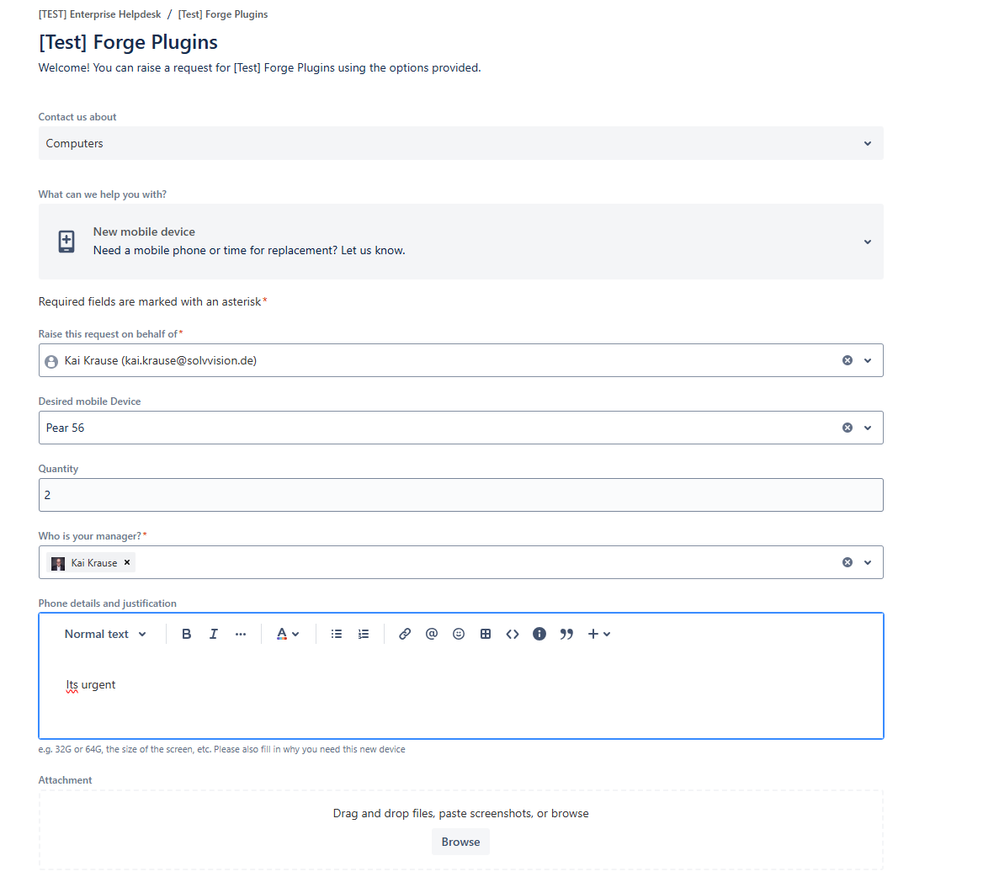Insert a link in editor

[x=405, y=634]
